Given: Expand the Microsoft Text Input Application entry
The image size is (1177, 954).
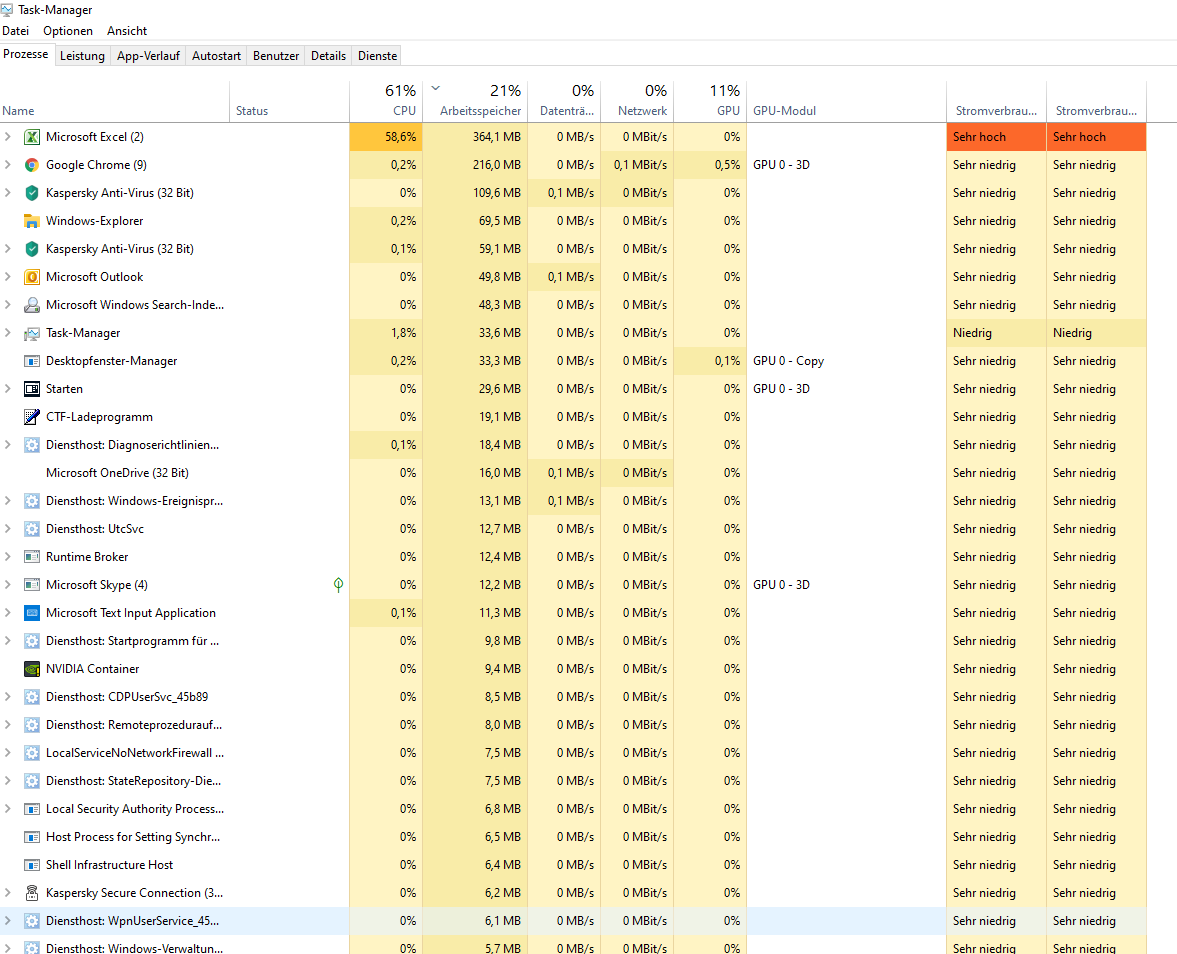Looking at the screenshot, I should (x=8, y=612).
